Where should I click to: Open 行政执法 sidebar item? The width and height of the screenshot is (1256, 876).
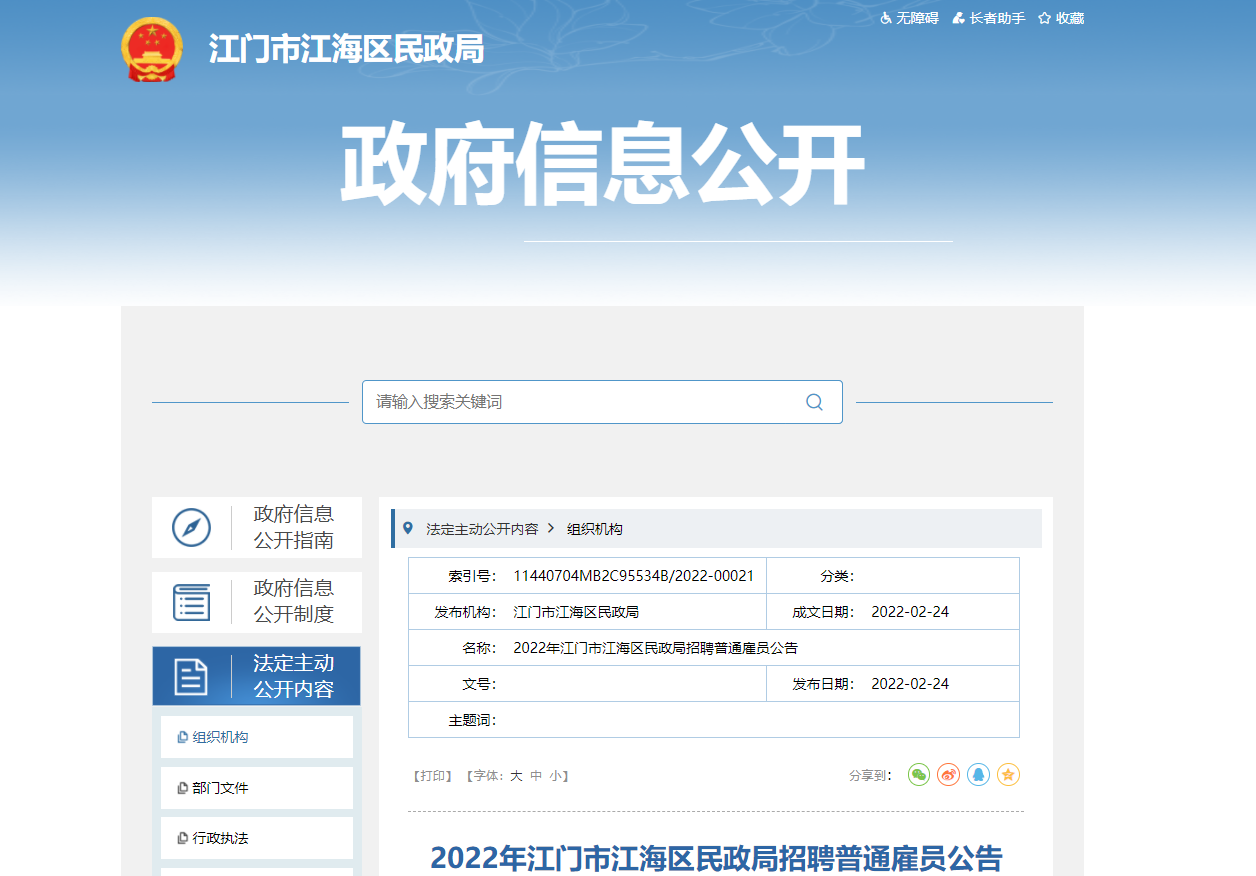point(220,838)
